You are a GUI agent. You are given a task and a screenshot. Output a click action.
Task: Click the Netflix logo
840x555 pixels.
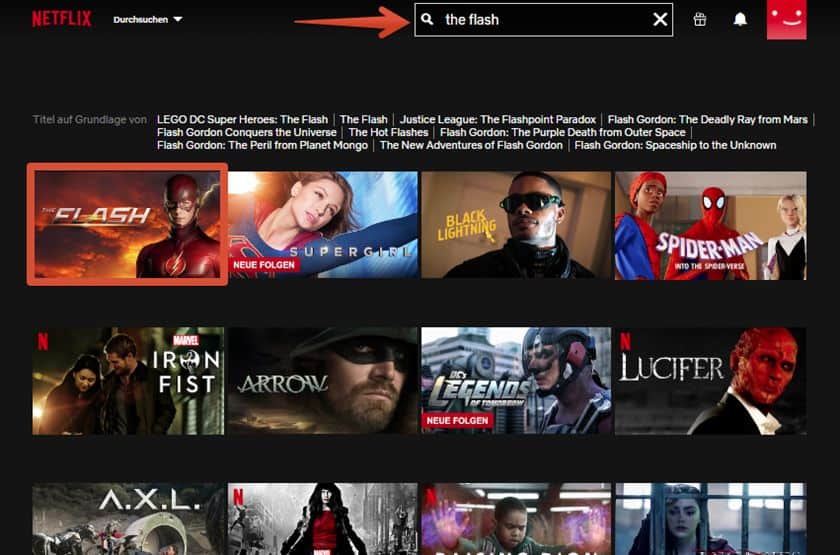pos(62,19)
